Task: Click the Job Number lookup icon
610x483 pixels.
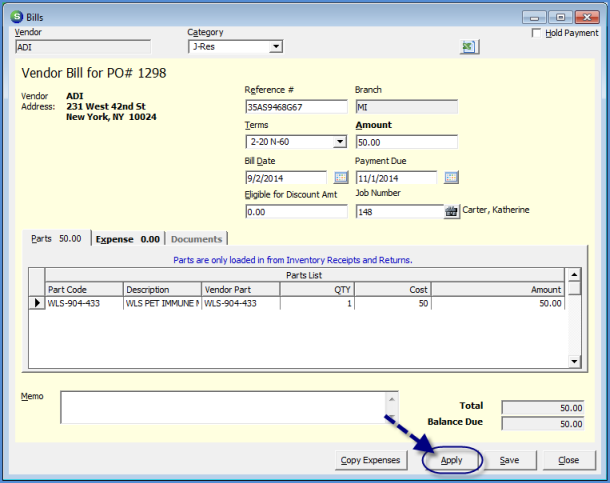Action: (451, 212)
